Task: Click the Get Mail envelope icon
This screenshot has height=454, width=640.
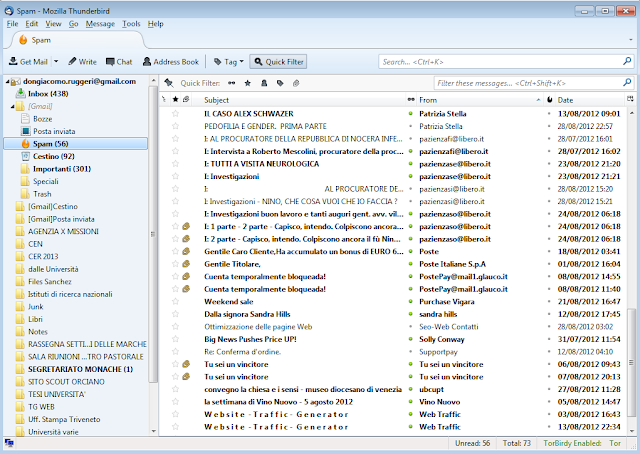Action: pyautogui.click(x=12, y=61)
